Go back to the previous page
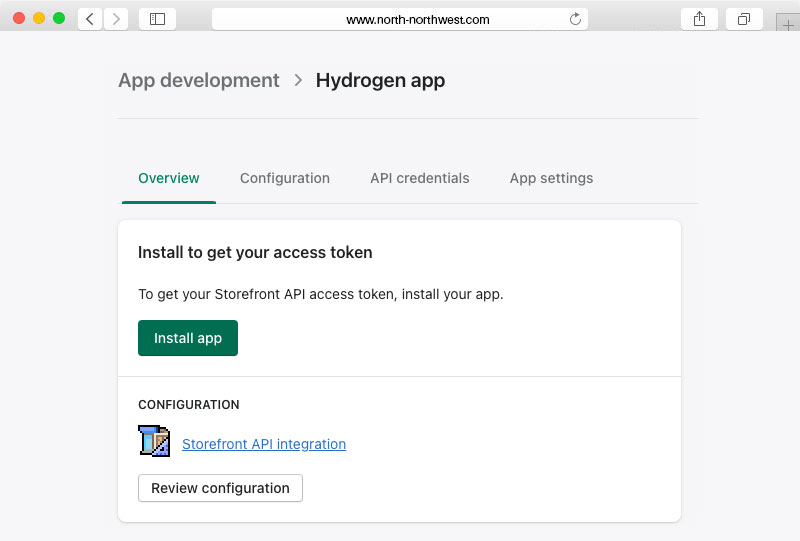This screenshot has height=541, width=800. point(90,19)
